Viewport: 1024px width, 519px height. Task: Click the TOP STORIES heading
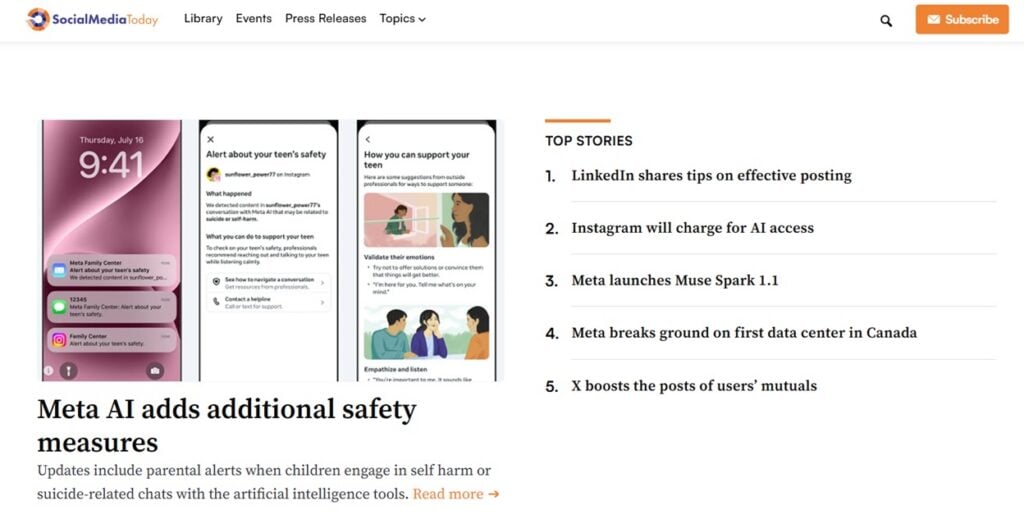588,141
